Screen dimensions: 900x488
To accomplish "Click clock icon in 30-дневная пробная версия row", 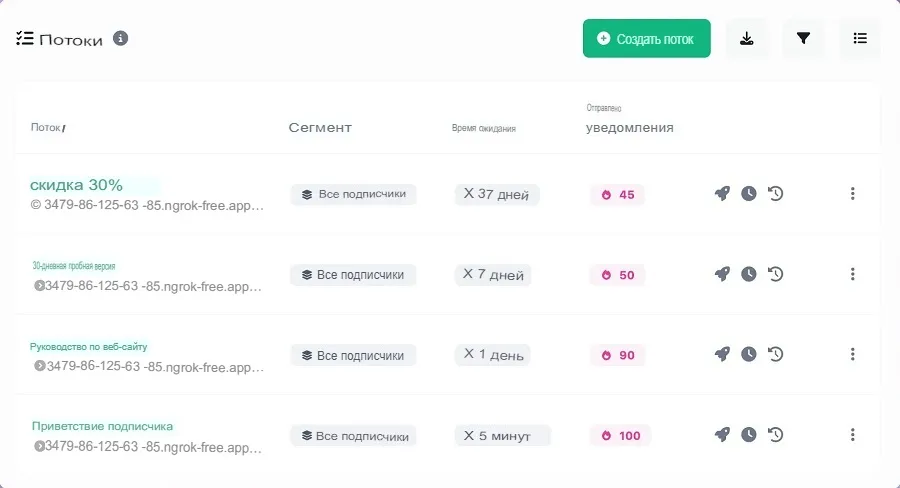I will coord(749,274).
